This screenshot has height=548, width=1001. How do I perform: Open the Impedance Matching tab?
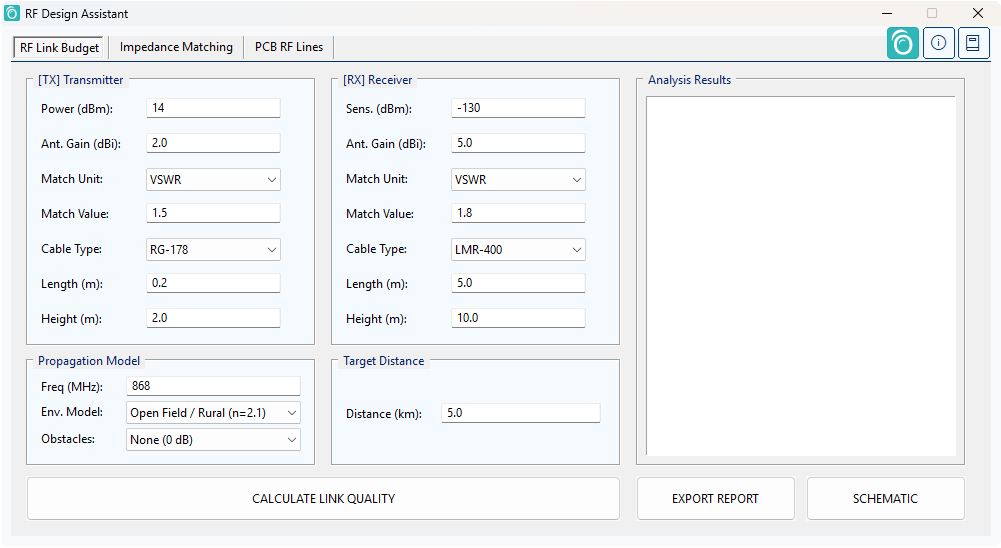point(176,47)
